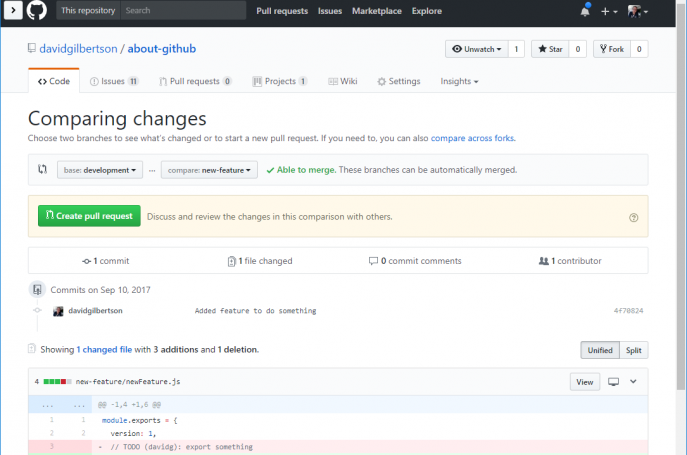Click the Commits on Sep 10, 2017 text
The image size is (687, 455).
click(x=100, y=290)
